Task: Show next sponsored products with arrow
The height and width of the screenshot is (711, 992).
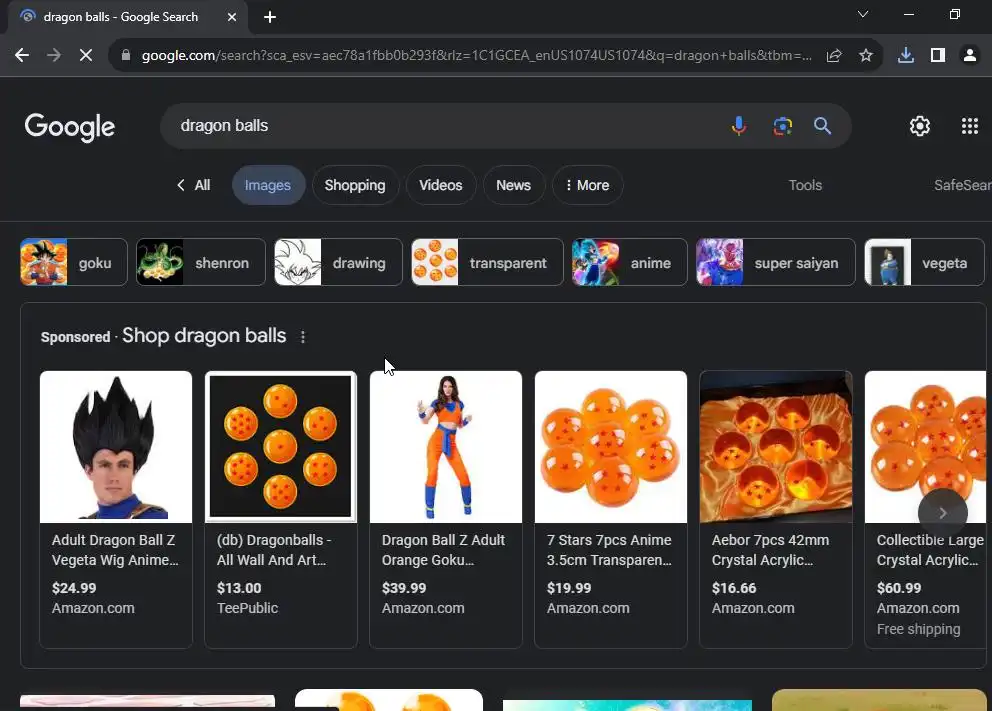Action: point(943,513)
